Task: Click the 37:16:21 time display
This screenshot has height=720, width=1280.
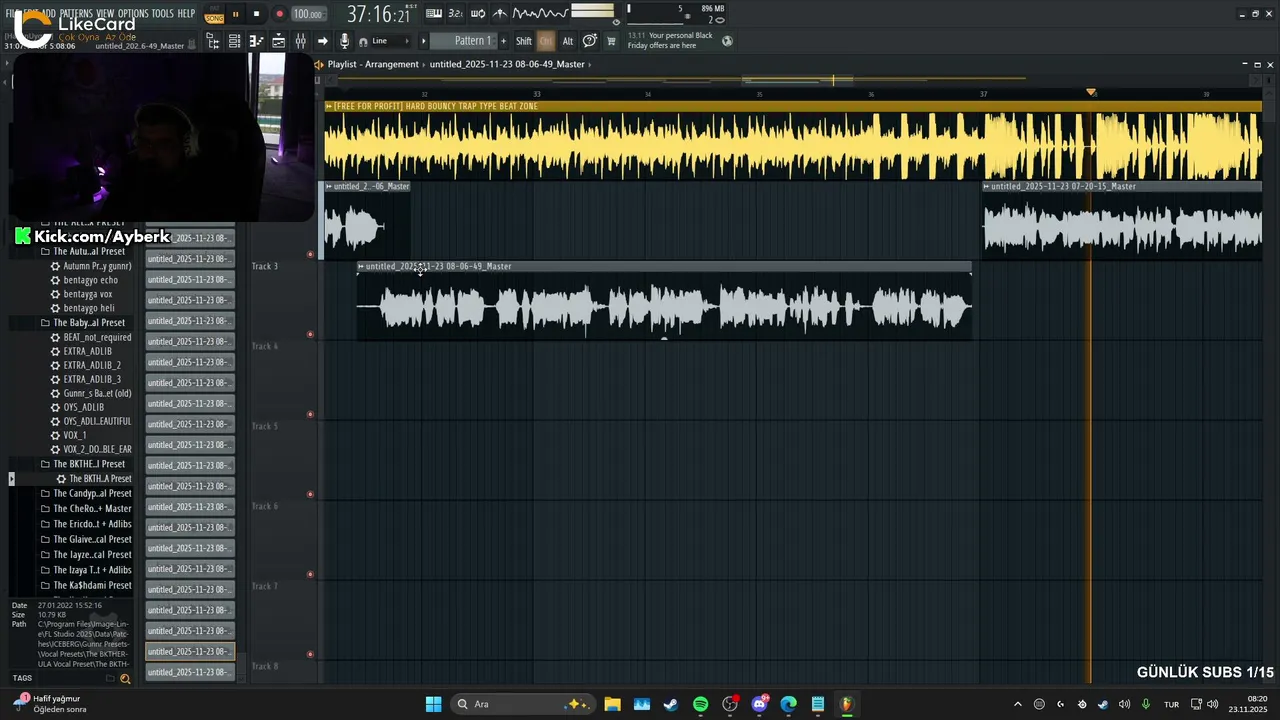Action: tap(379, 15)
